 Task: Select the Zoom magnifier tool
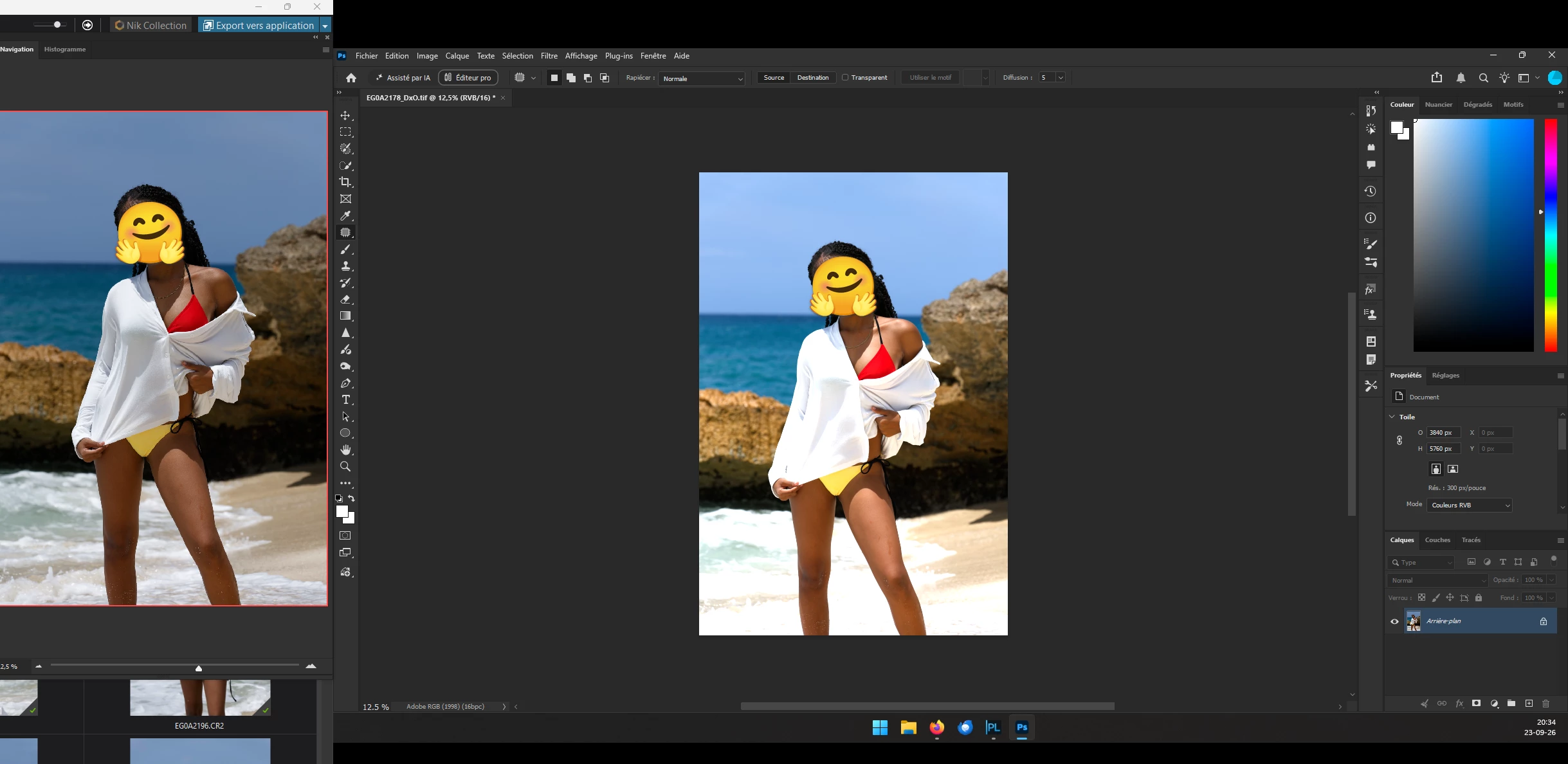tap(345, 466)
